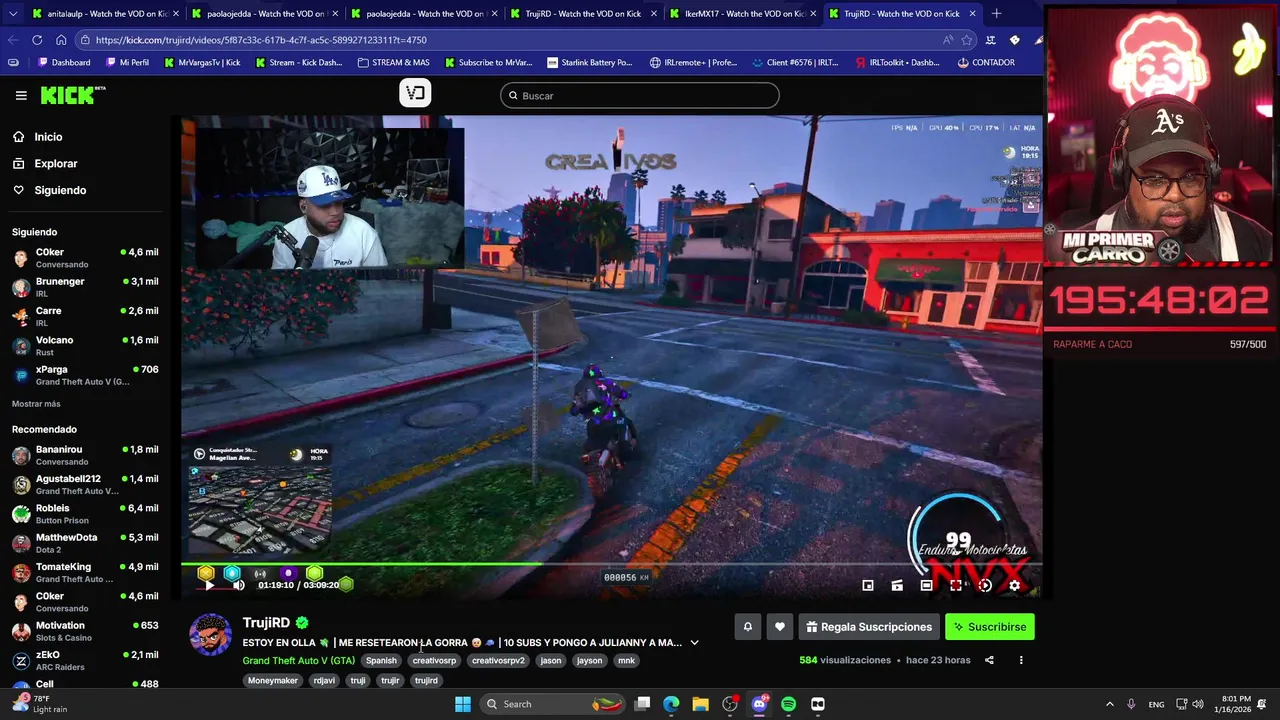The image size is (1280, 720).
Task: Open Robleis' Button Prison stream
Action: [85, 514]
